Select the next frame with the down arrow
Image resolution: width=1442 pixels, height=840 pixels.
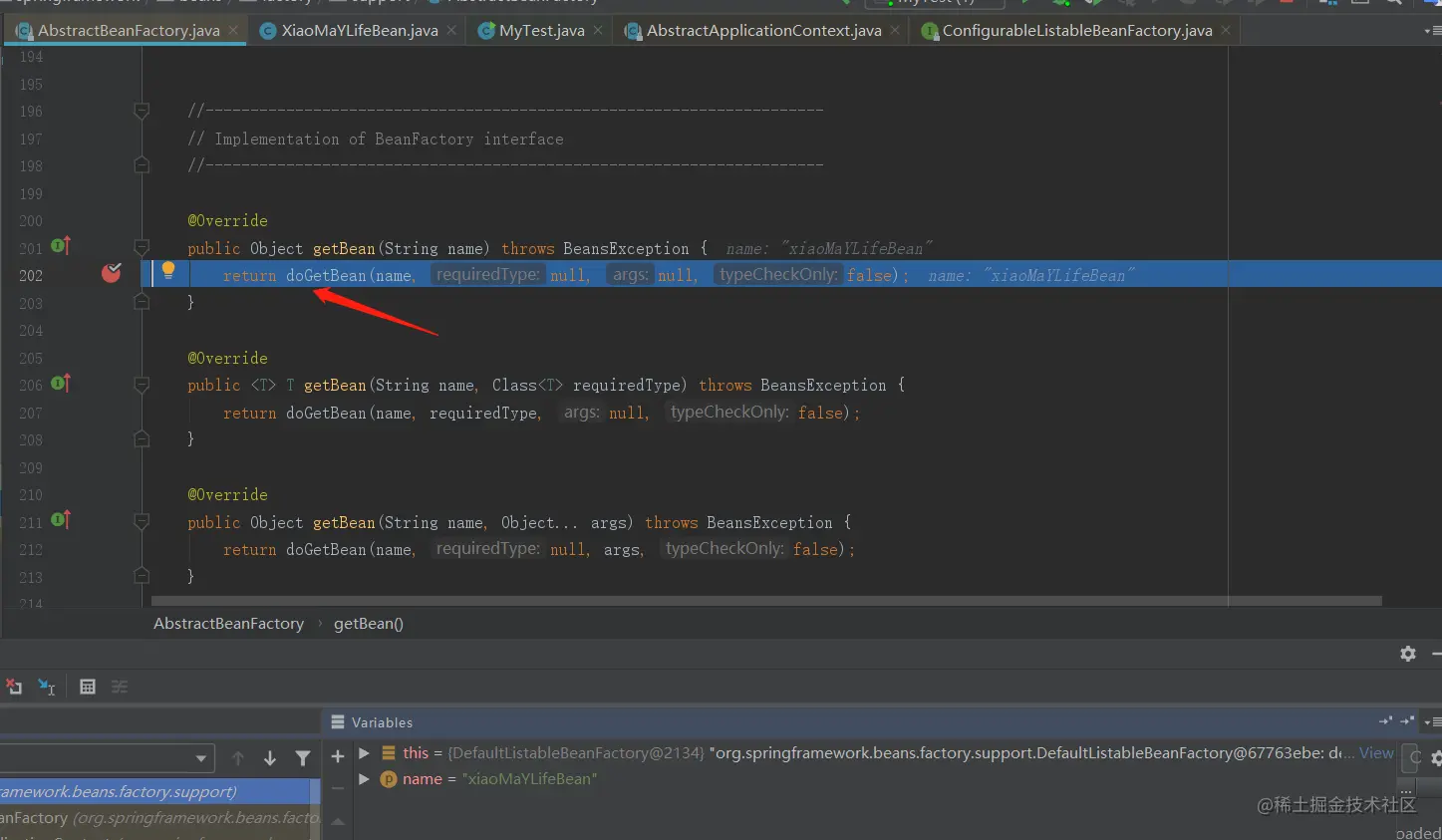coord(270,758)
